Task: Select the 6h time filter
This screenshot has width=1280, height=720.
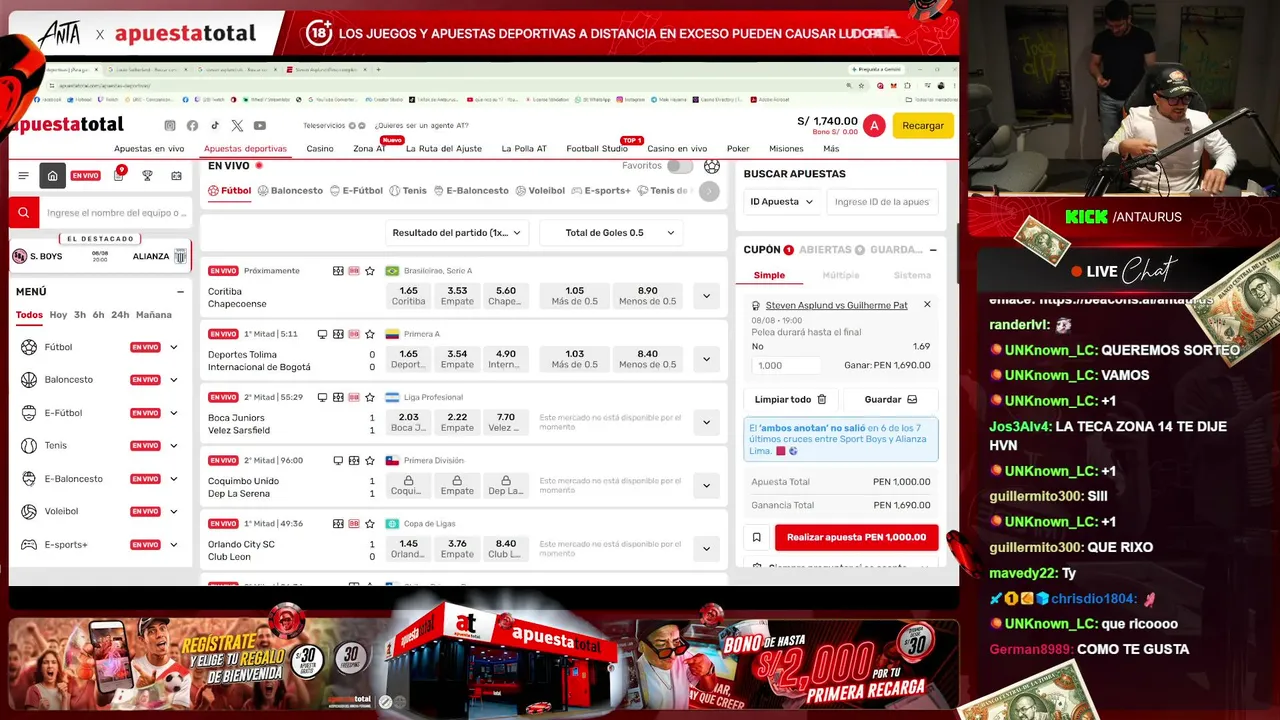Action: tap(99, 315)
